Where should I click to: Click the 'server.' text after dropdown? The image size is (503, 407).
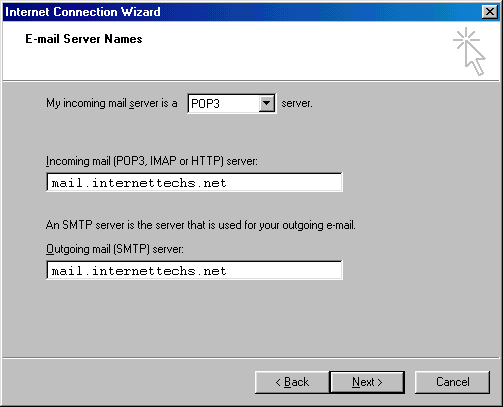(x=297, y=103)
